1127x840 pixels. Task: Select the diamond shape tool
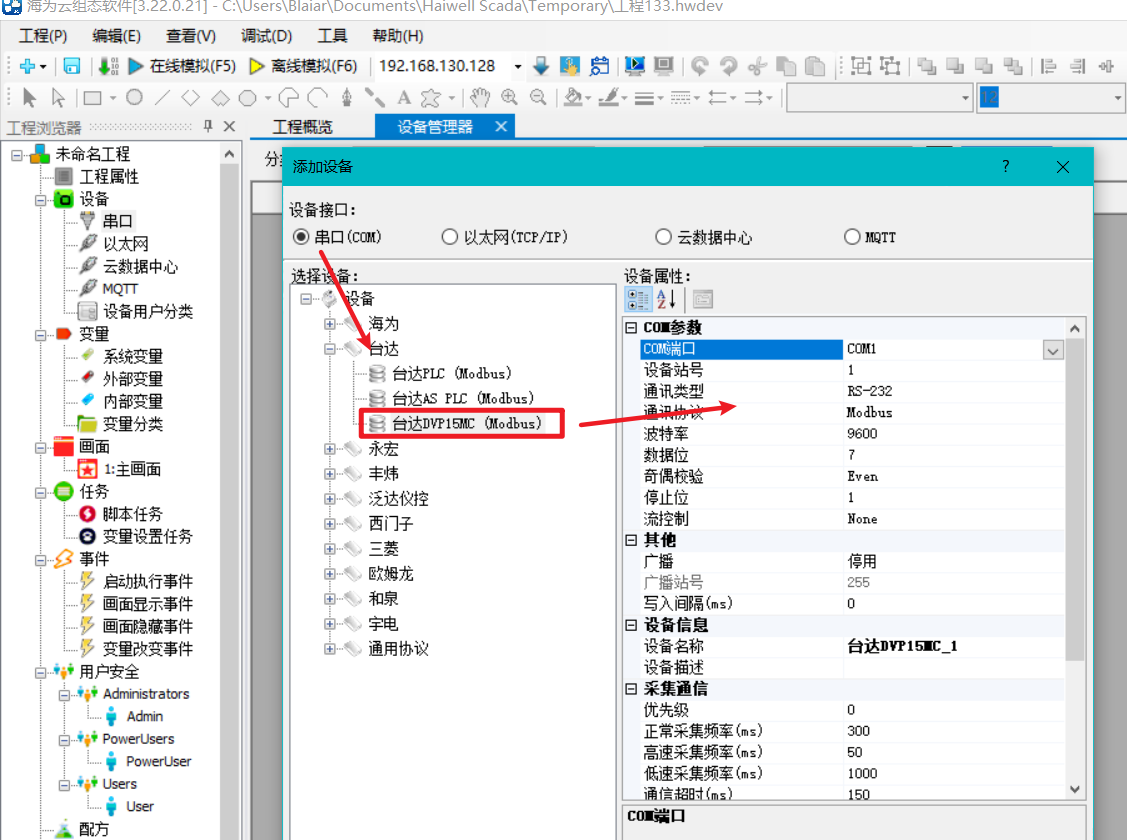pyautogui.click(x=190, y=97)
